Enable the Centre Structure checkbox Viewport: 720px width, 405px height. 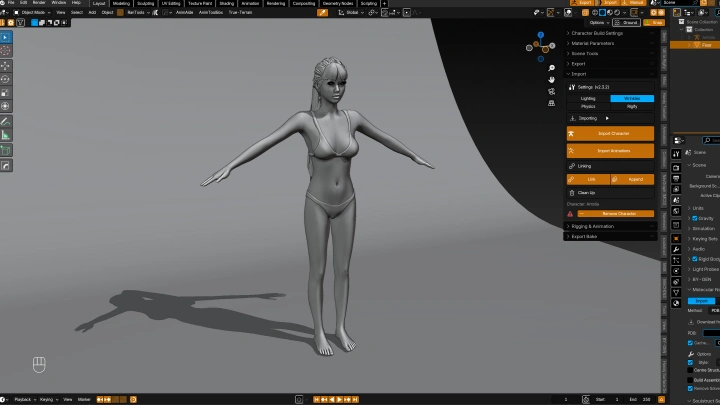(690, 370)
